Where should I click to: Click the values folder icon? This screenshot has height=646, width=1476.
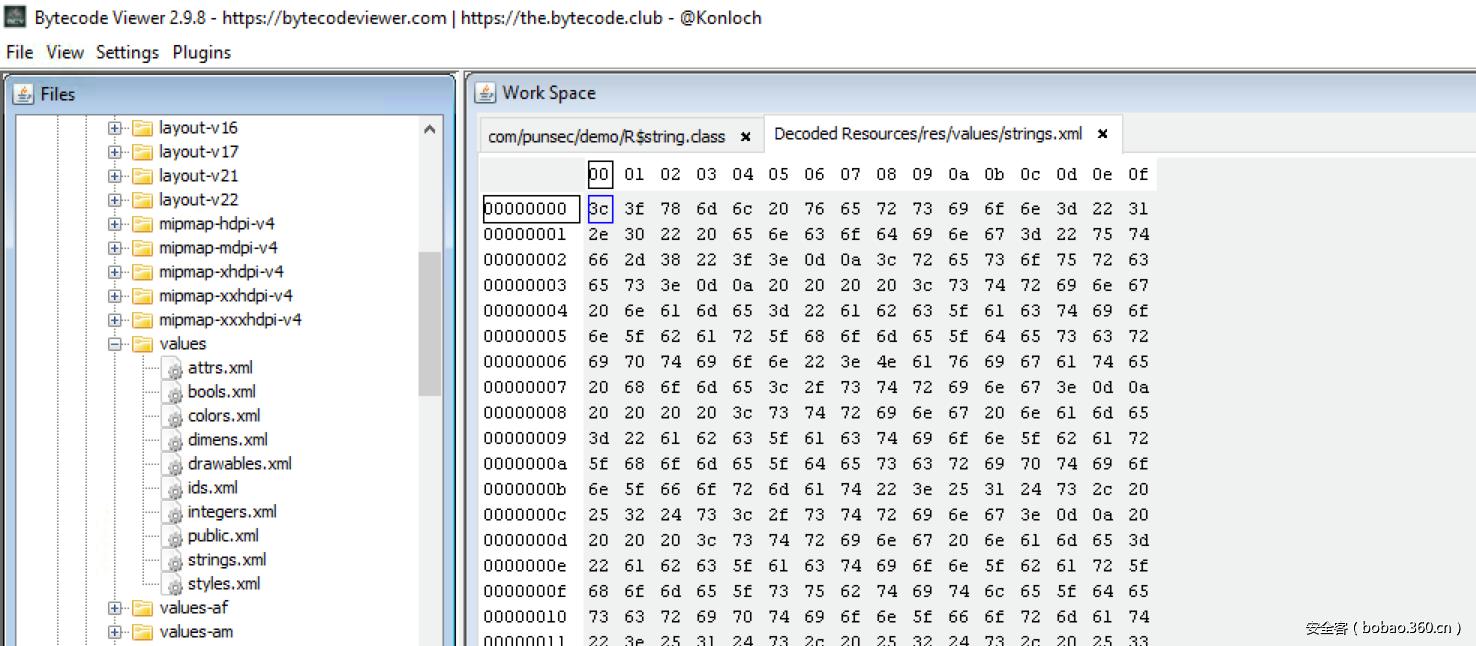point(143,344)
